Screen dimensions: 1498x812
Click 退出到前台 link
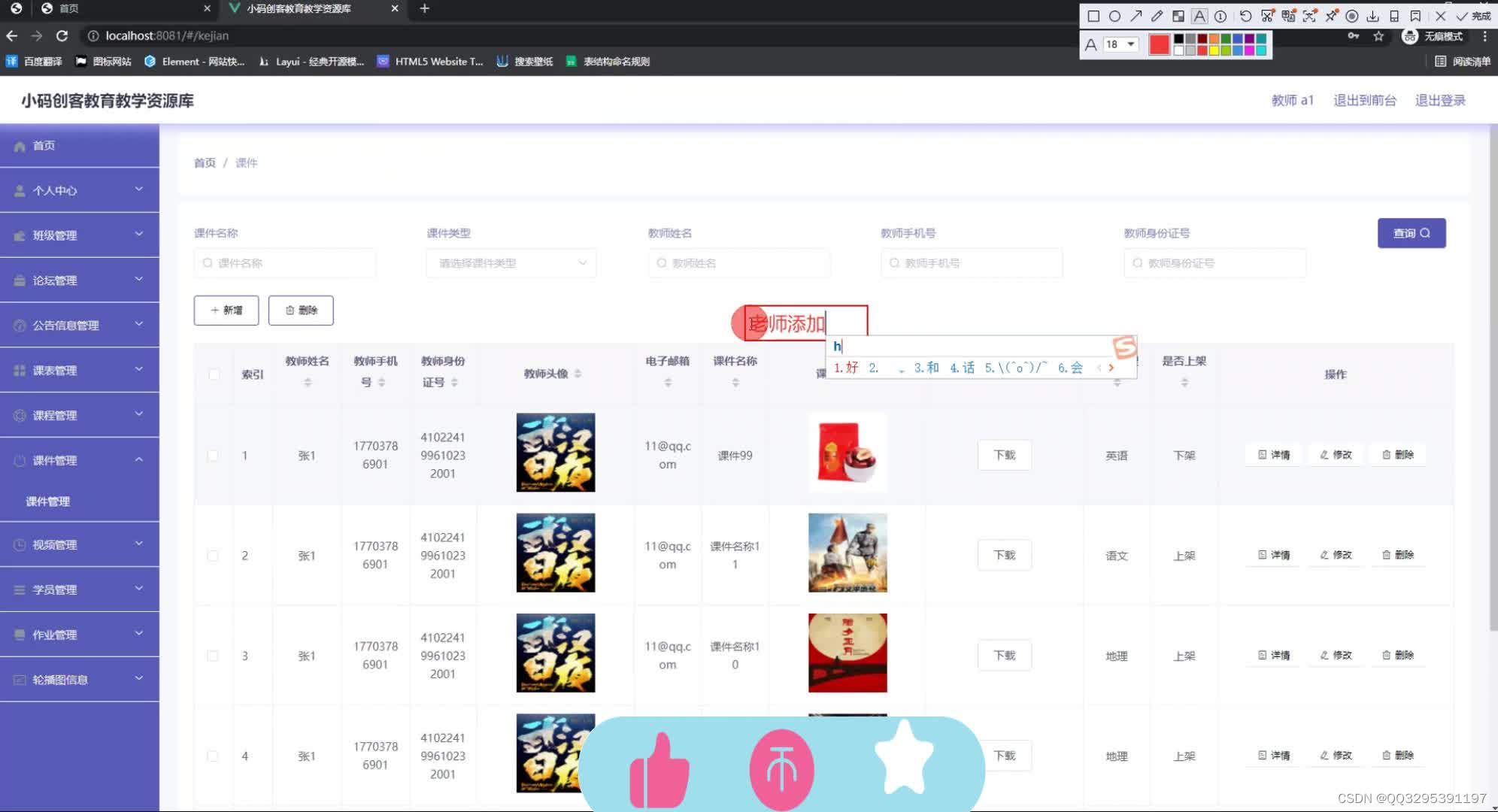(1365, 100)
